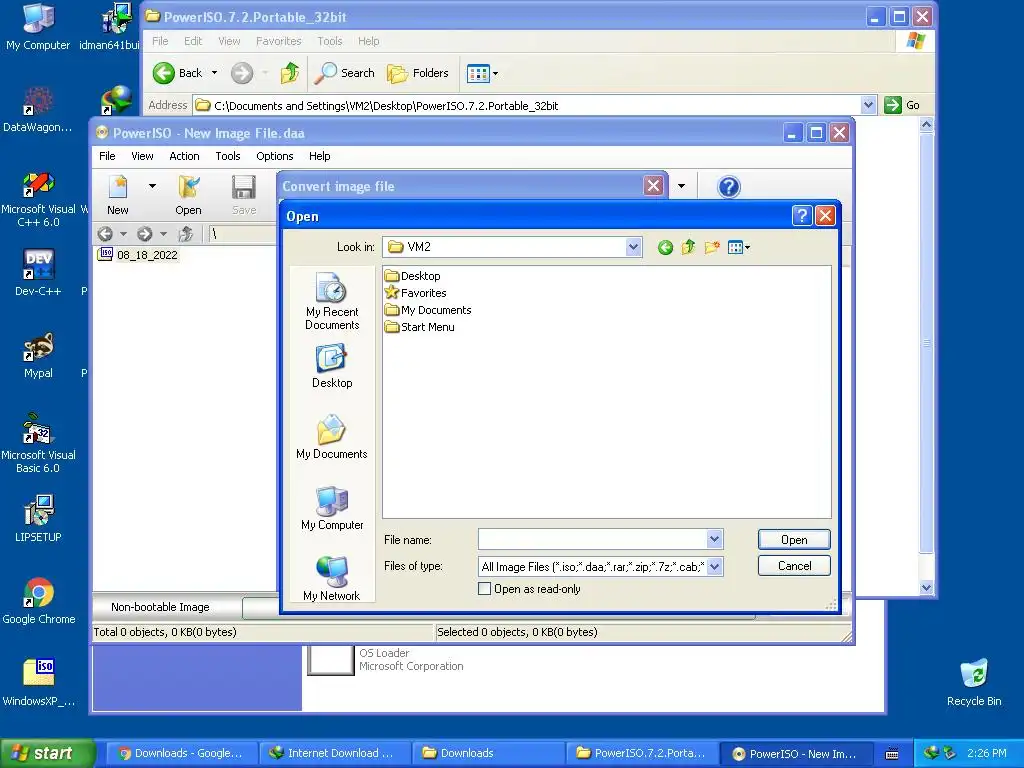Toggle Explorer Folders pane button
The width and height of the screenshot is (1024, 768).
(x=418, y=73)
